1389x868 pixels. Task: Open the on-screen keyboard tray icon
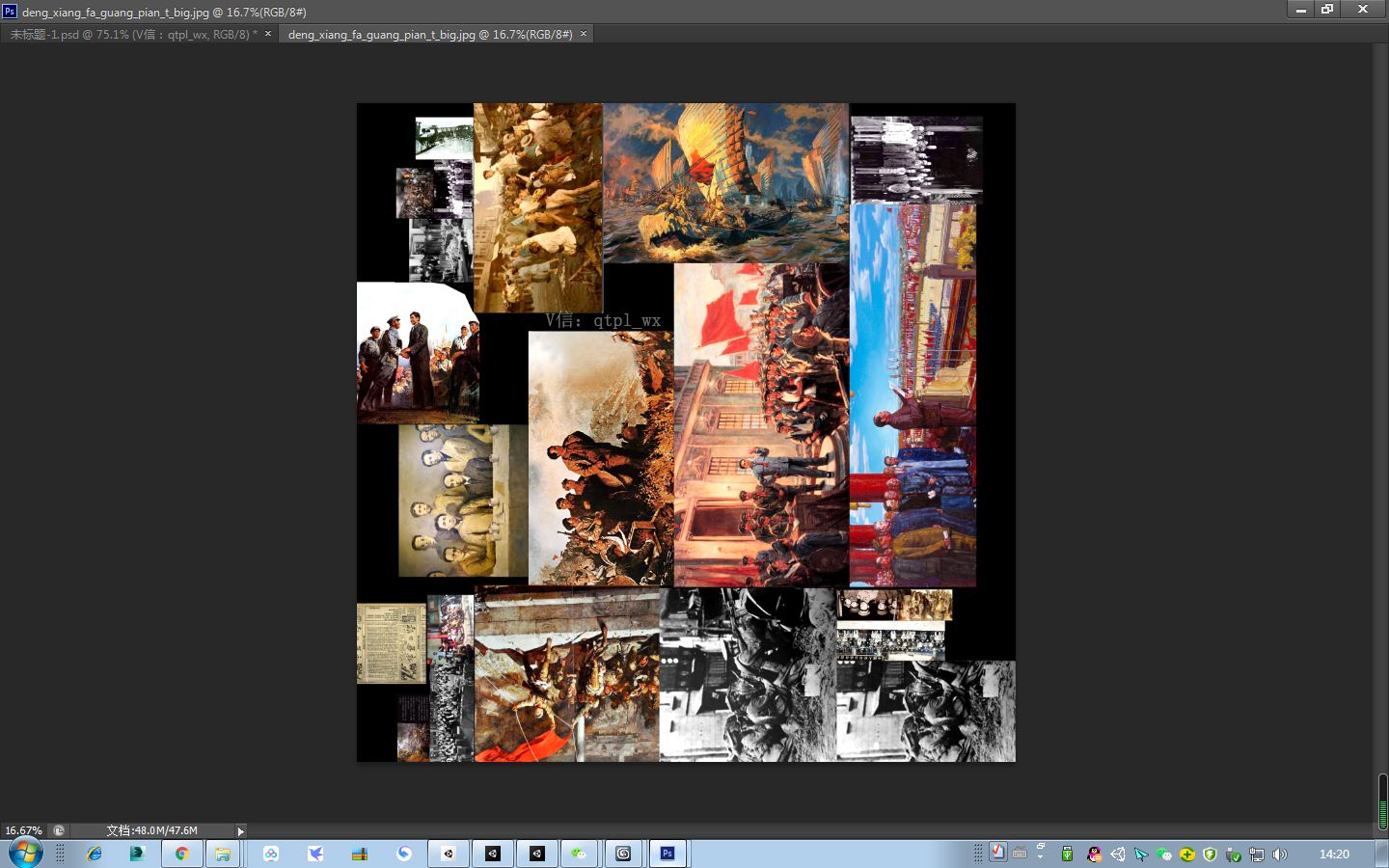click(x=1020, y=854)
